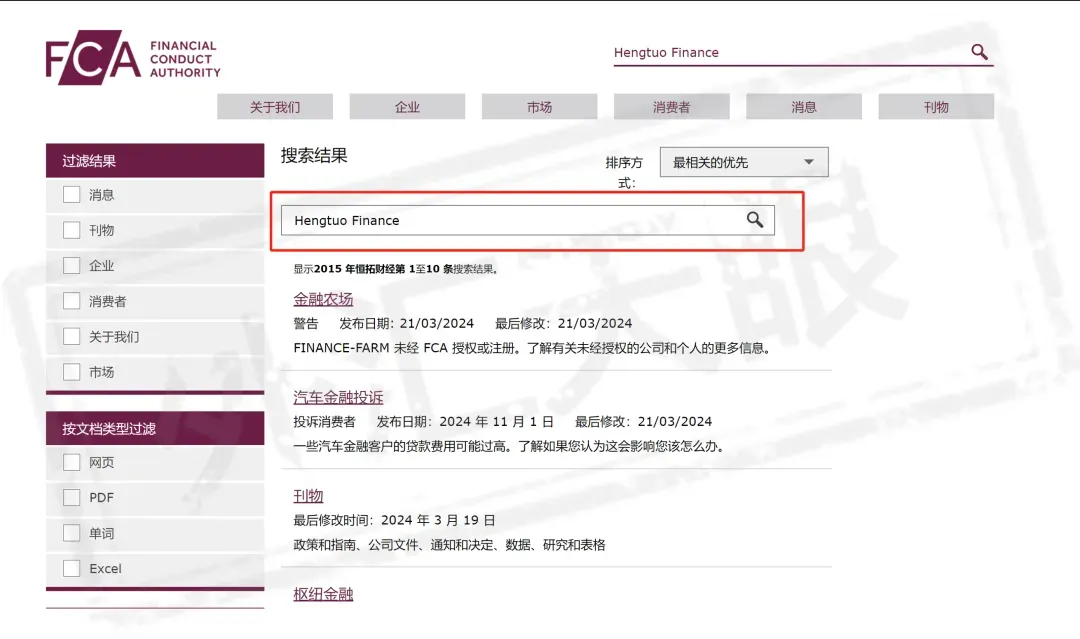Click the FINANCE-FARM 未经 FCA 授权 description text
Screen dimensions: 1080x639
click(532, 348)
